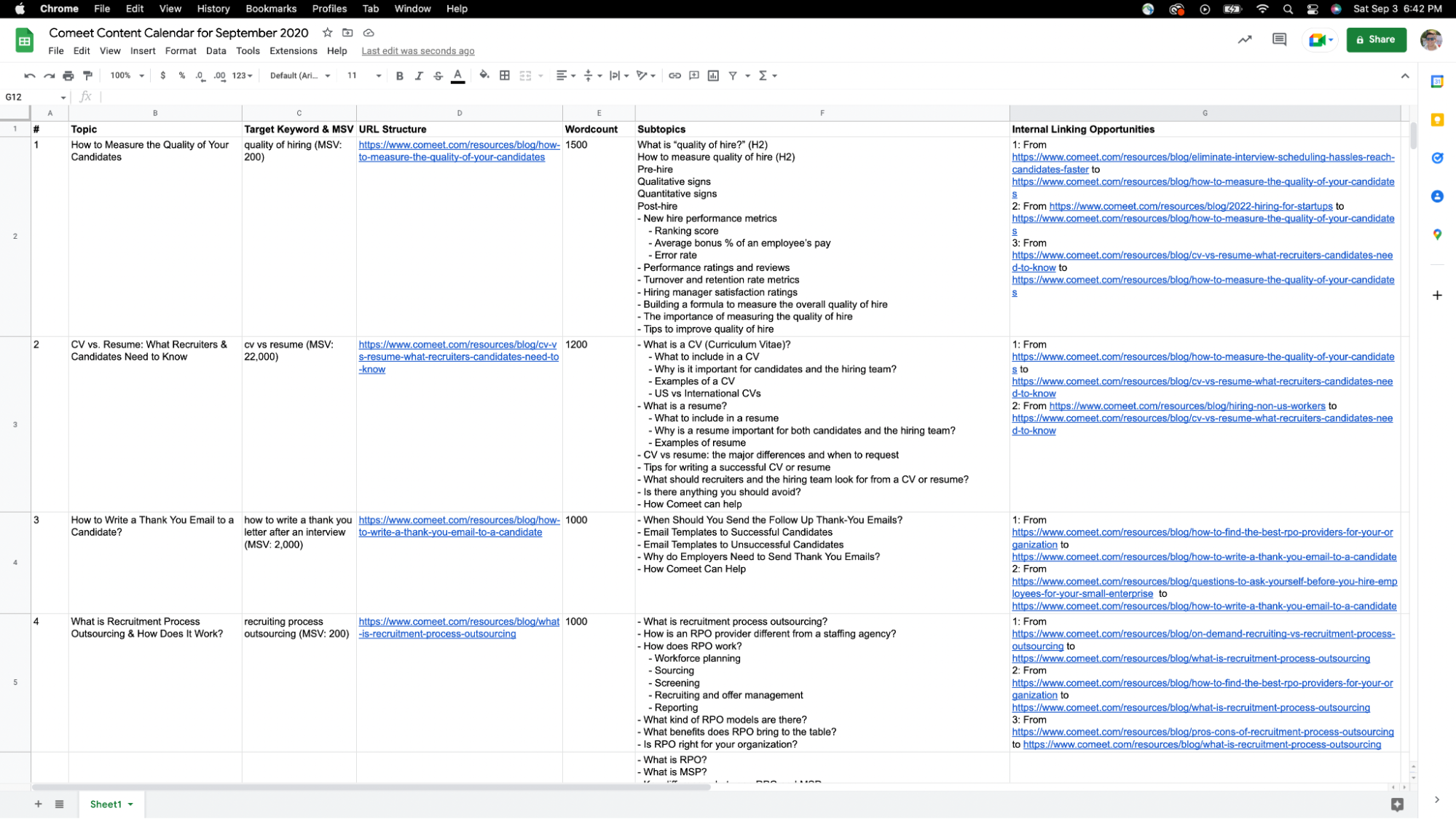Screen dimensions: 1456x819
Task: Click the Functions sigma icon
Action: pos(763,76)
